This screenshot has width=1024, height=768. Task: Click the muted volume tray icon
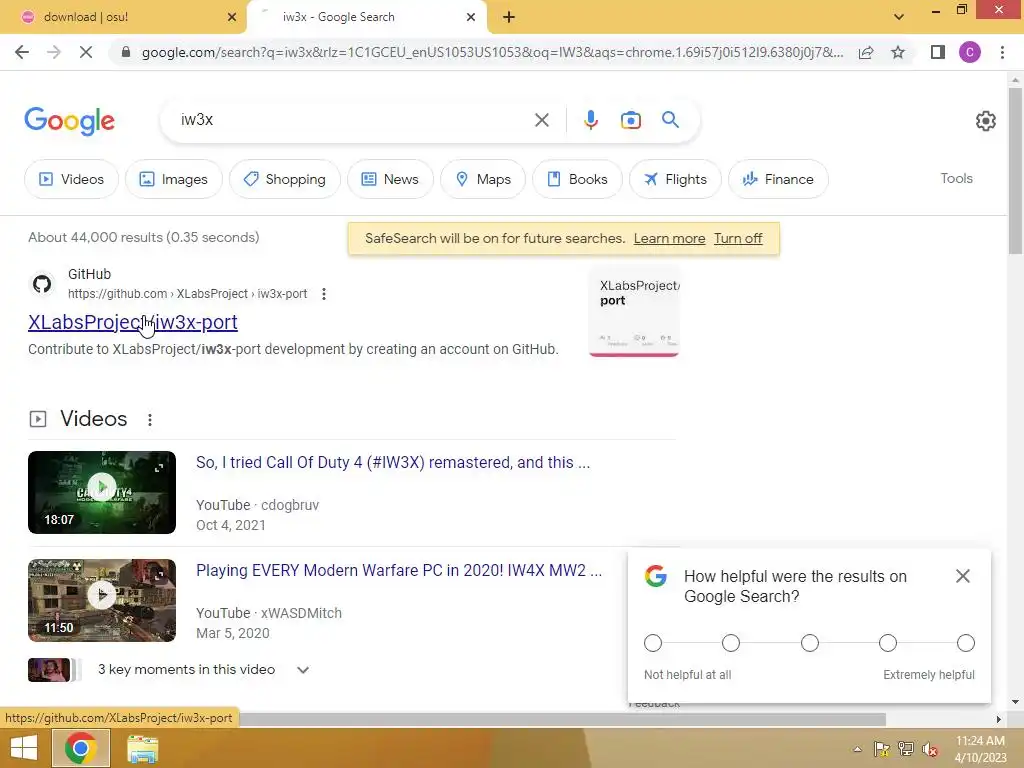coord(930,749)
